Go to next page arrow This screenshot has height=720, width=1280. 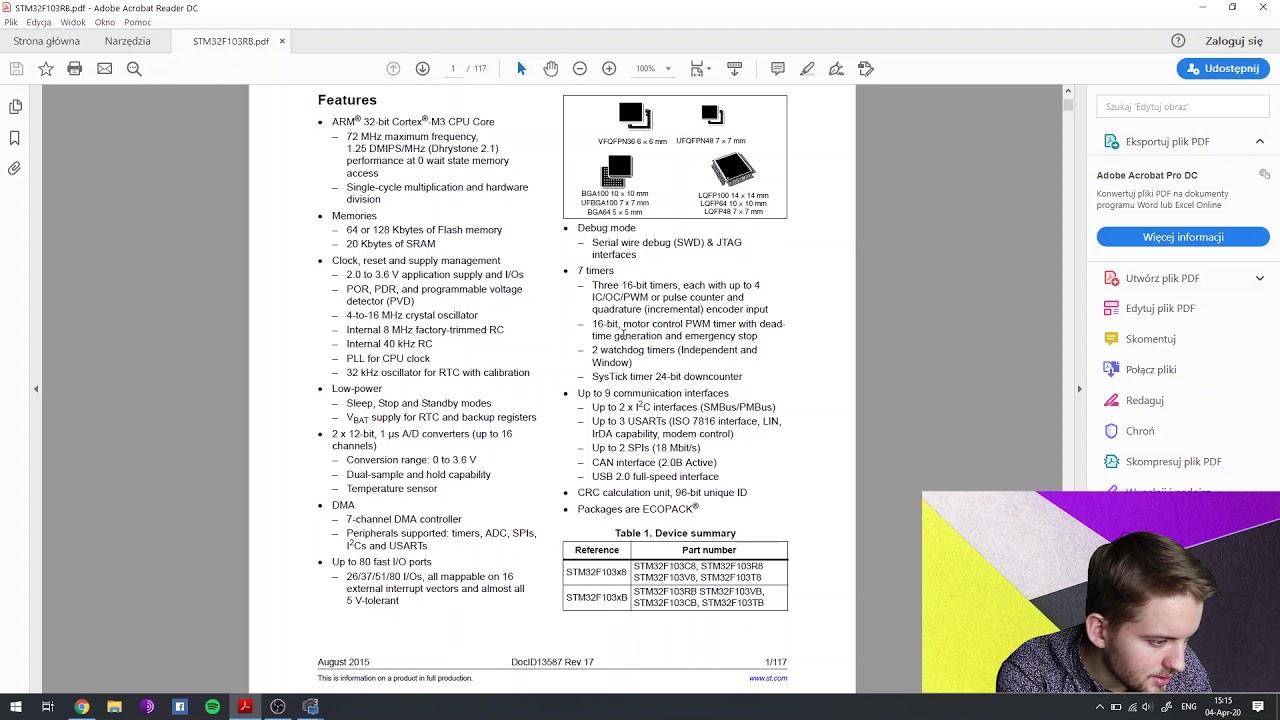tap(423, 69)
